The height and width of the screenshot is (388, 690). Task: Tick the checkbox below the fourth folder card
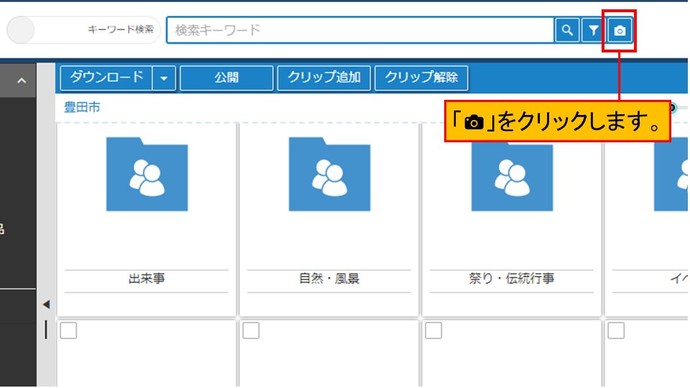coord(616,330)
